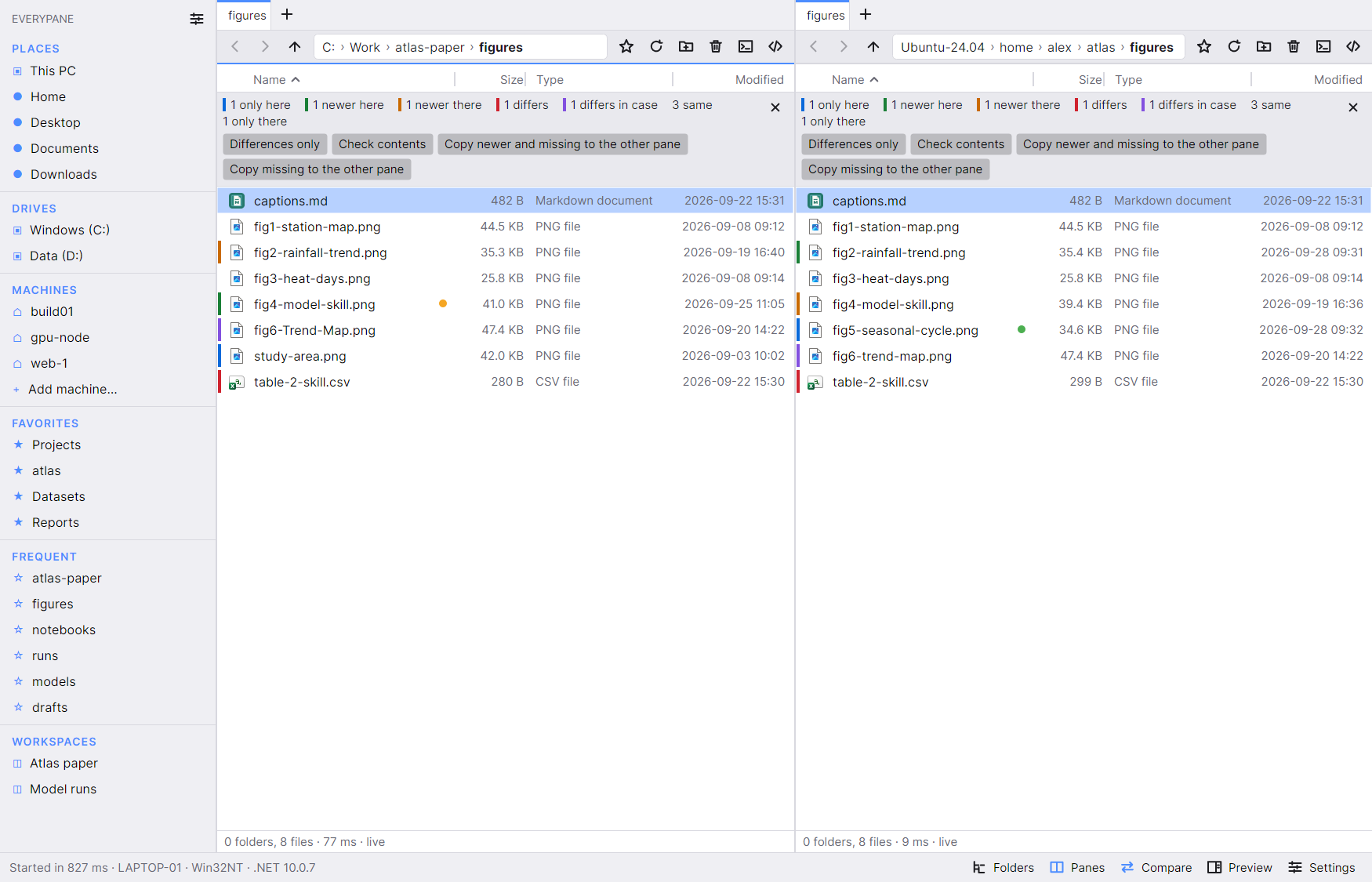Toggle the Folders view in the status bar
This screenshot has height=882, width=1372.
(1004, 868)
